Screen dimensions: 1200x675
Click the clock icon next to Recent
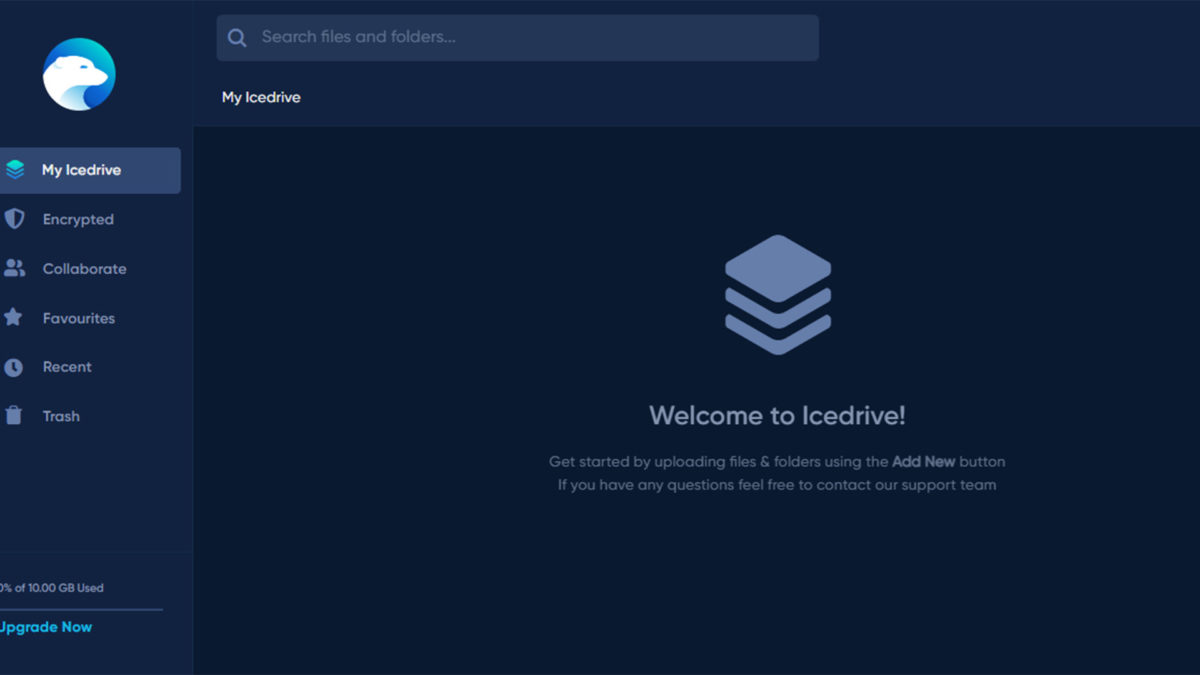[x=13, y=367]
